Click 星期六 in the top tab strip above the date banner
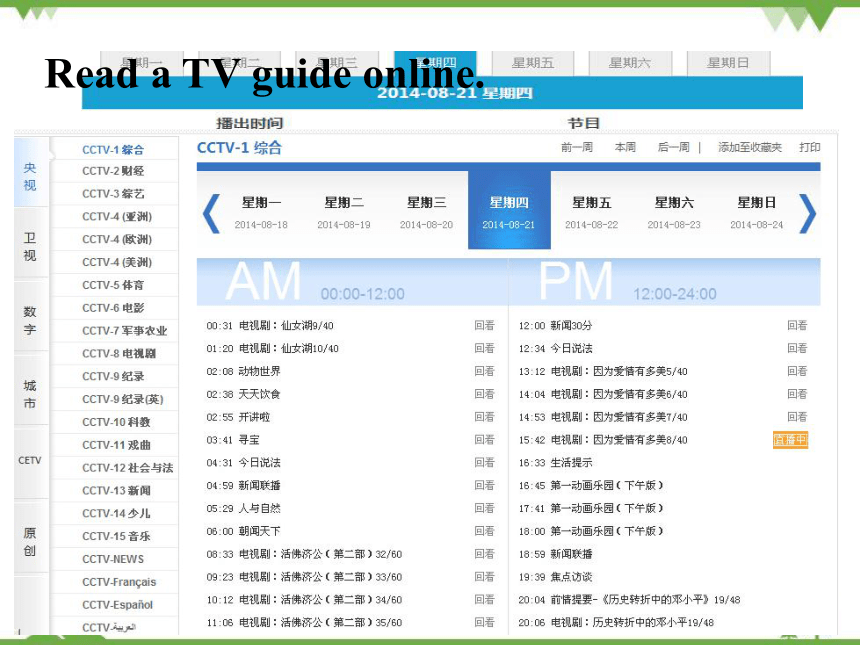Viewport: 860px width, 645px height. 630,63
